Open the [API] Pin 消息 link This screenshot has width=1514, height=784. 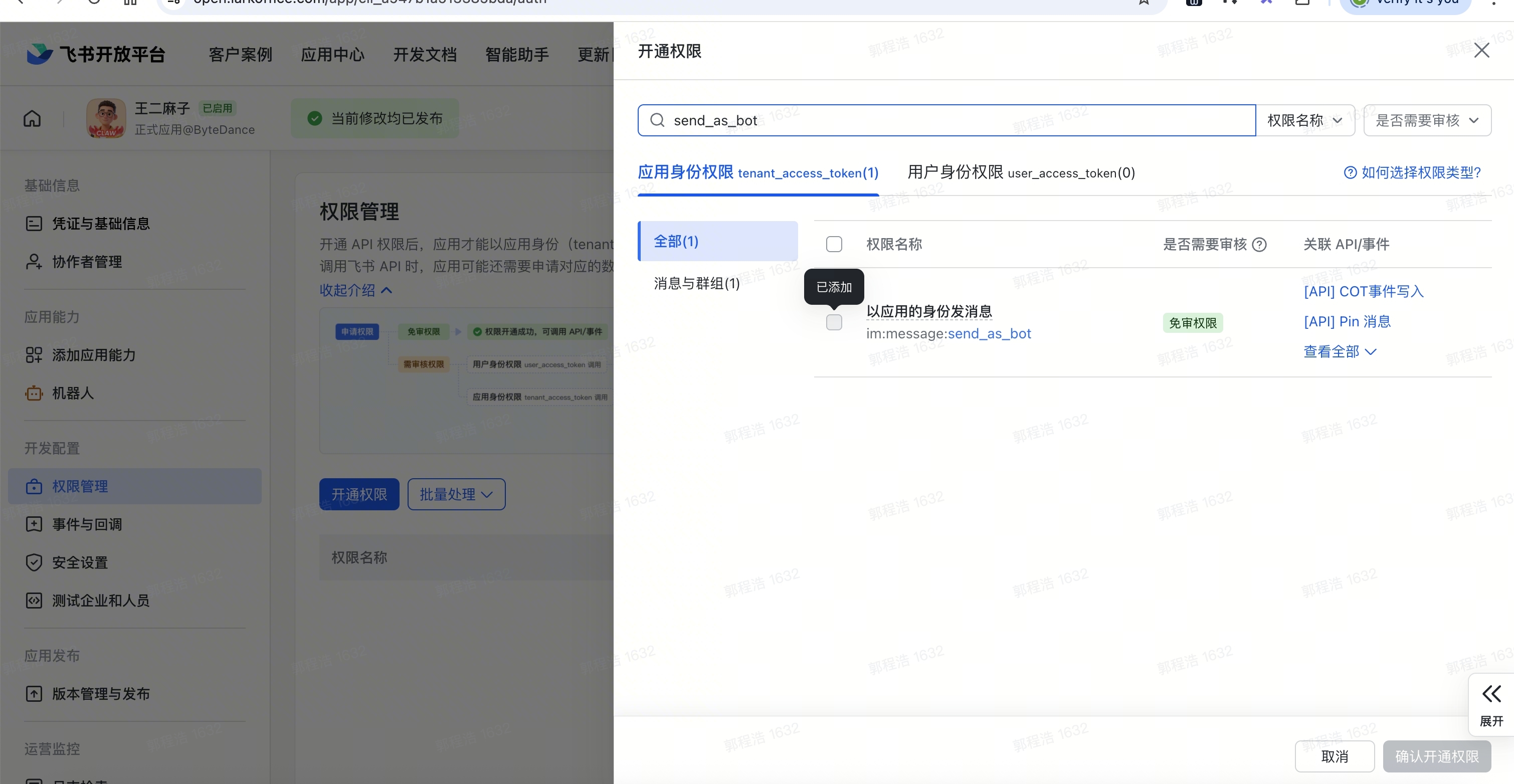(1347, 321)
